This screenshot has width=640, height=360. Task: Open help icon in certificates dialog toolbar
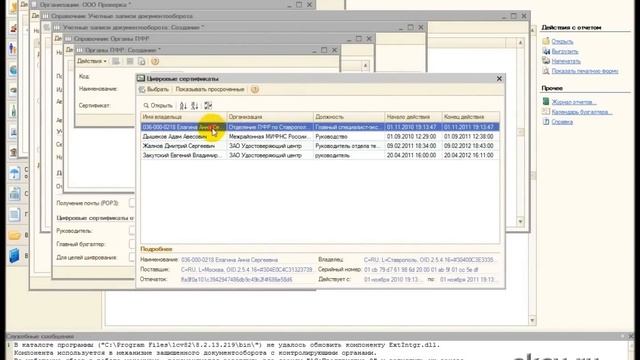click(255, 89)
